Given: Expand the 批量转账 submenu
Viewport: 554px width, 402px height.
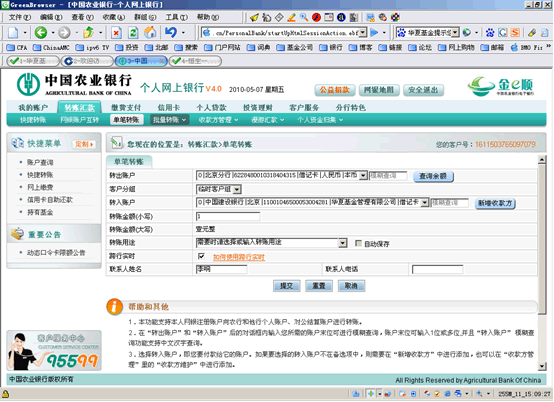Looking at the screenshot, I should [x=169, y=120].
